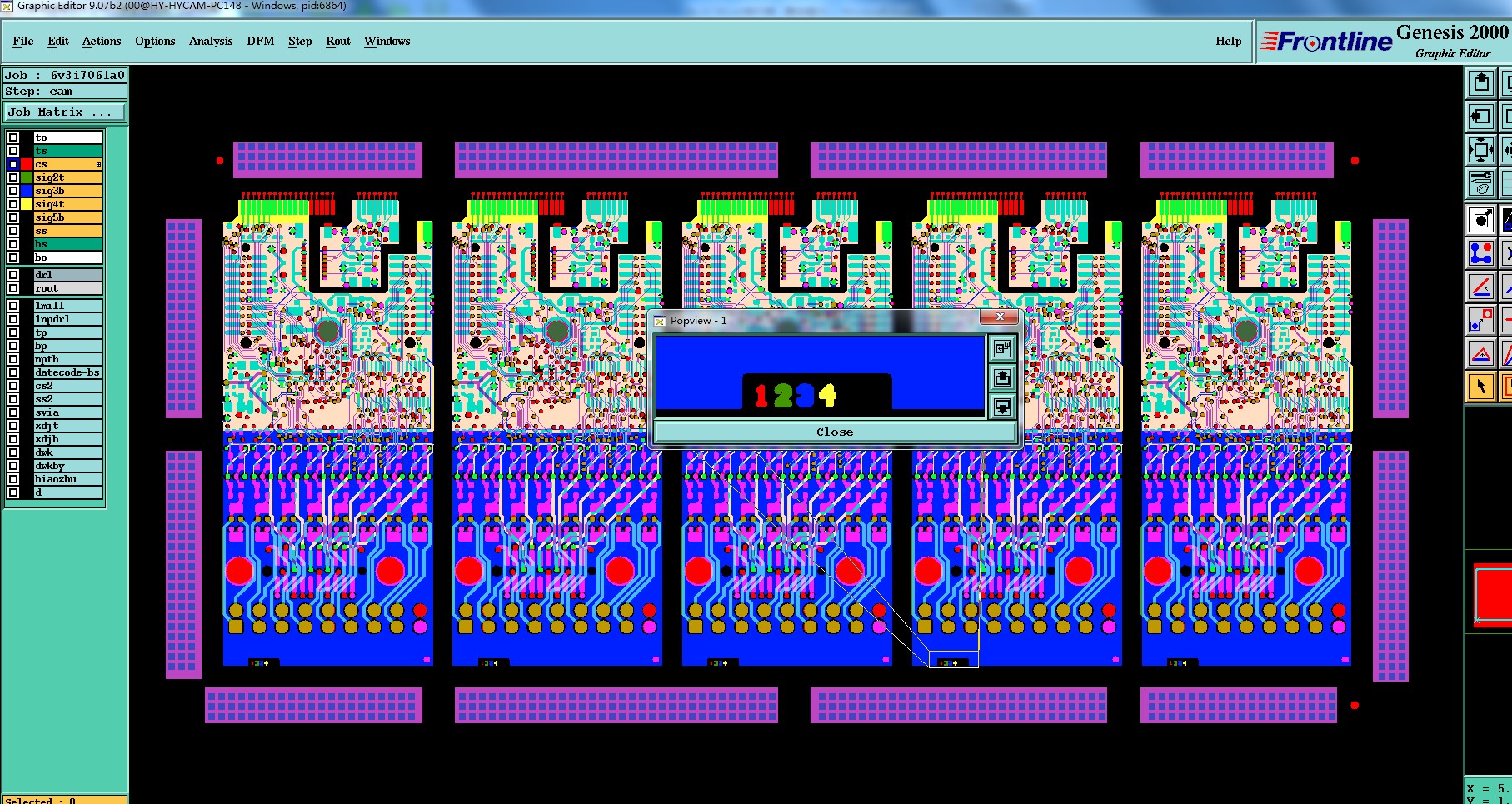Open the DFM menu

[x=261, y=41]
